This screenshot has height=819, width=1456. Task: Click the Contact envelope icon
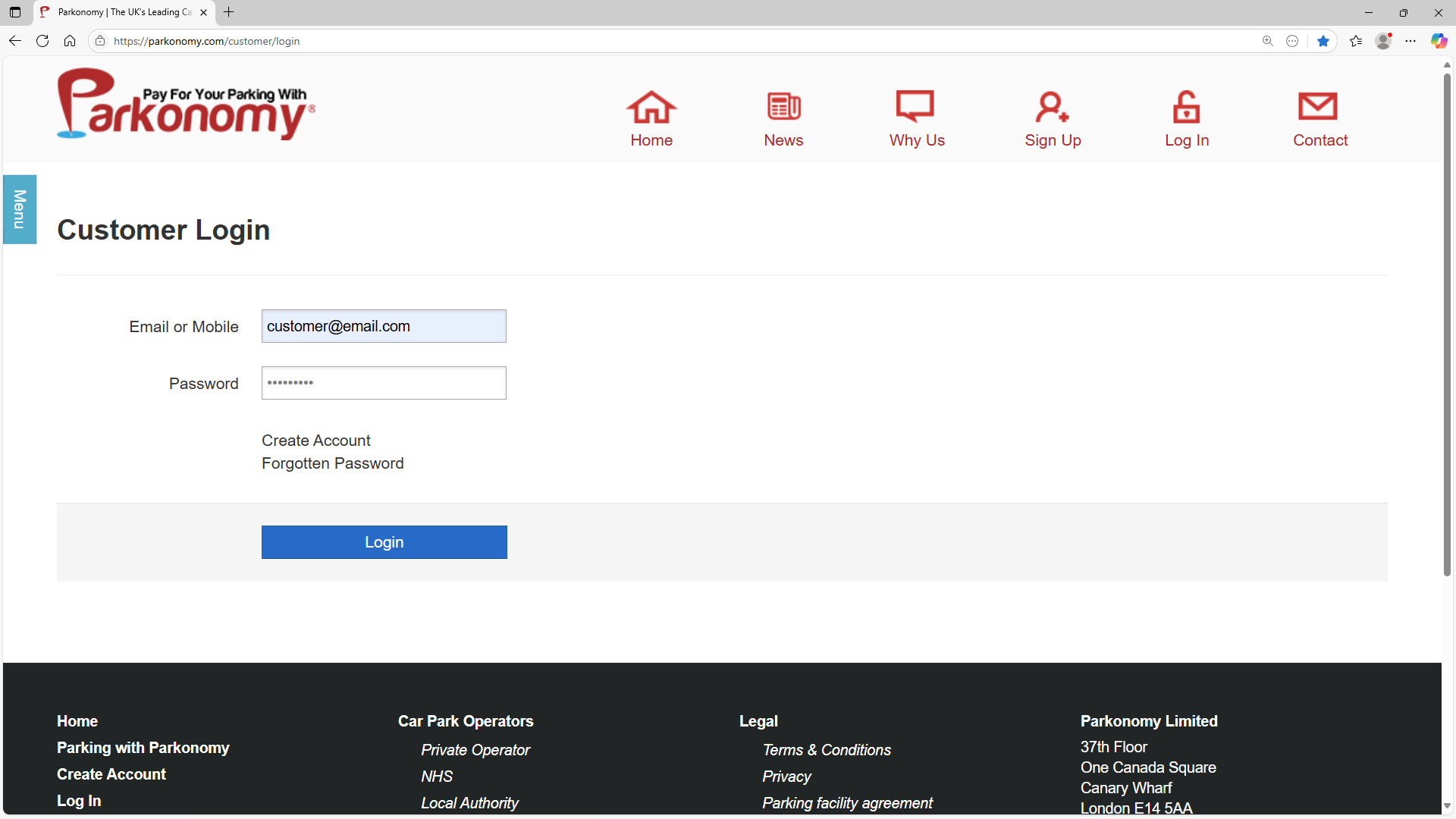click(x=1318, y=107)
